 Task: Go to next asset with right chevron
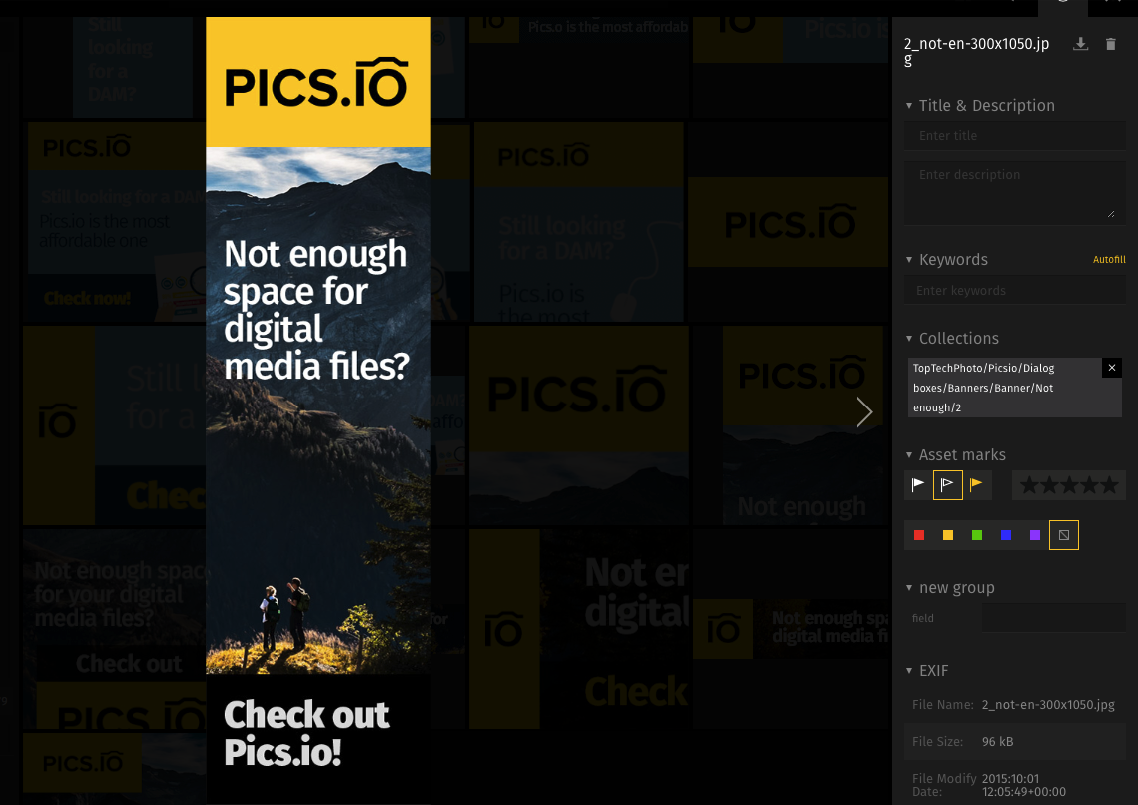[x=864, y=412]
